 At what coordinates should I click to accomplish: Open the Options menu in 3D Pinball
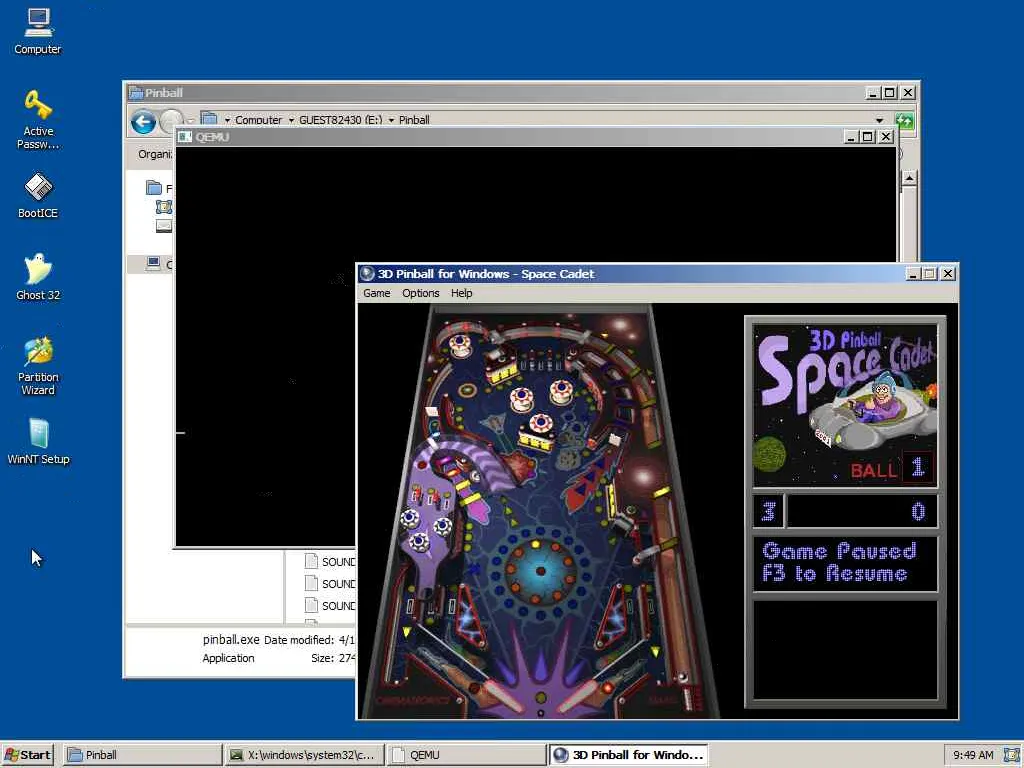coord(421,293)
